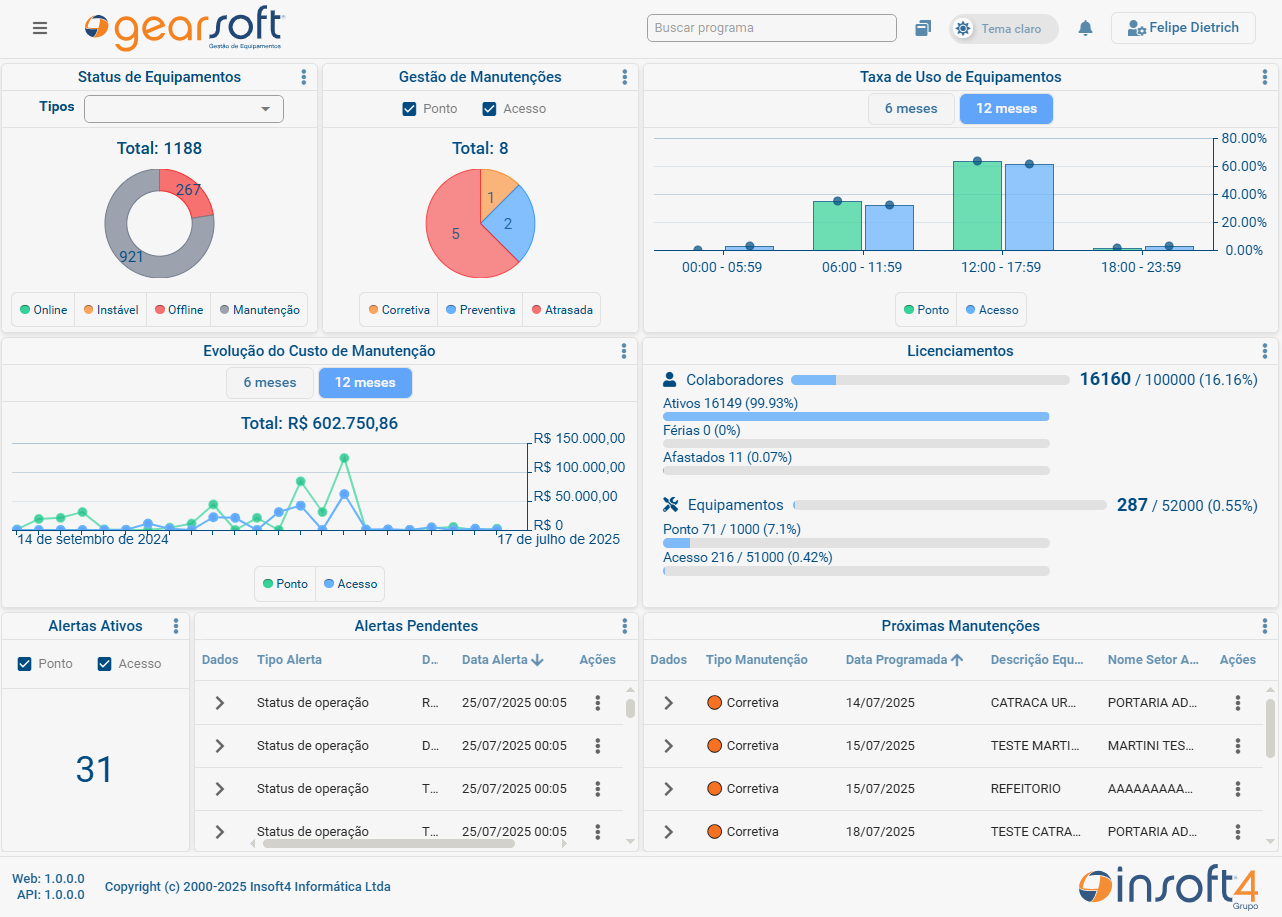Expand the REFEITORIO maintenance row
This screenshot has height=917, width=1282.
[x=669, y=789]
